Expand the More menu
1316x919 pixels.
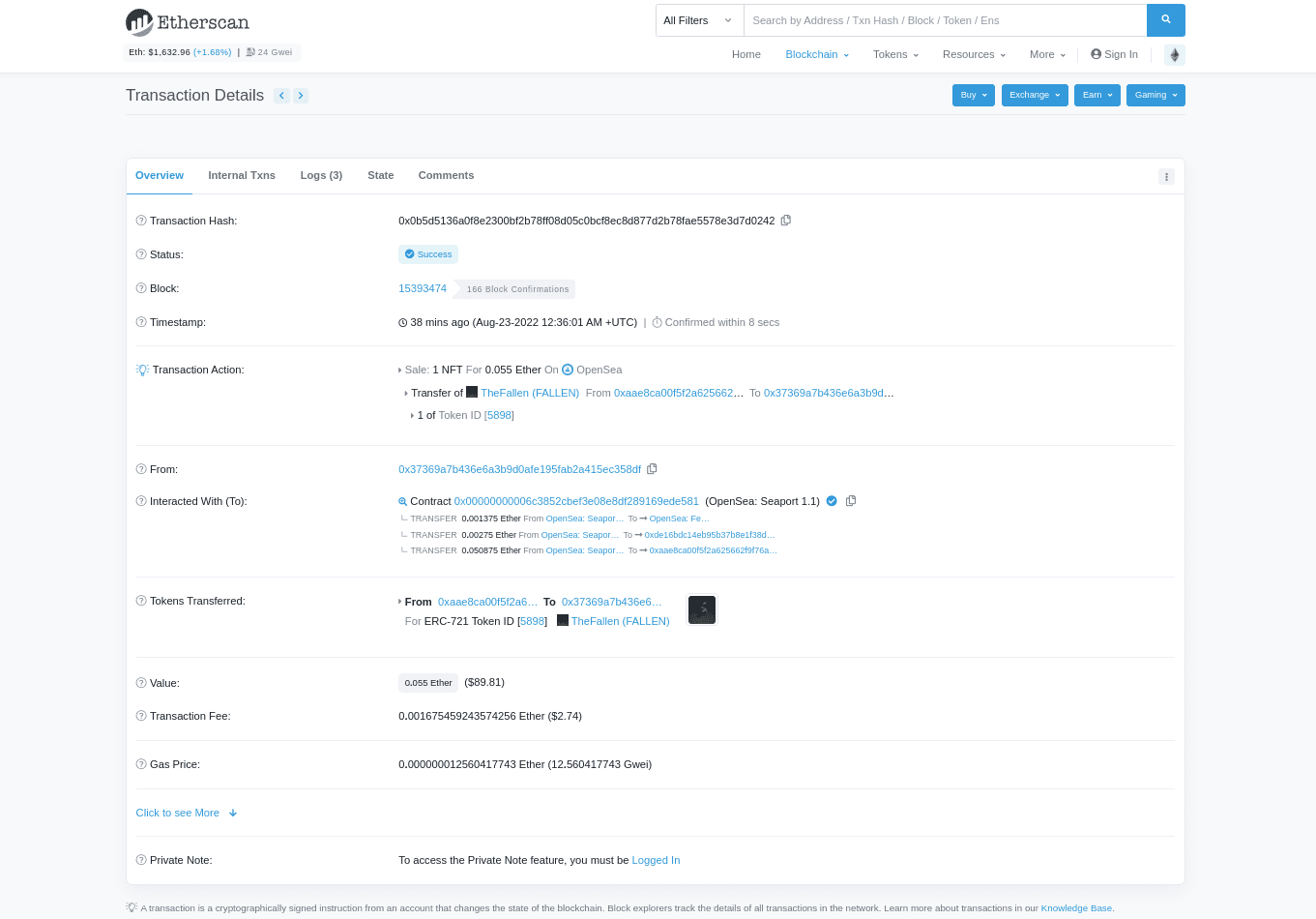click(x=1047, y=54)
